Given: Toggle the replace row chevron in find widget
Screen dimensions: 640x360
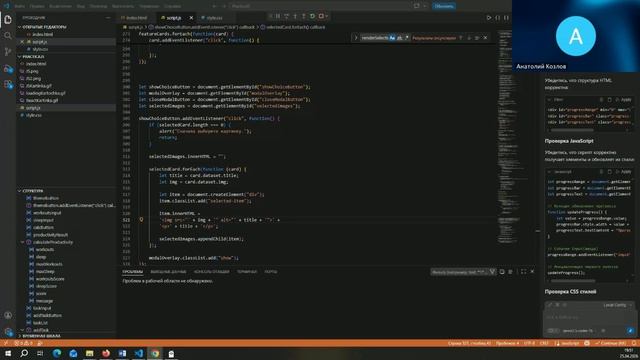Looking at the screenshot, I should (356, 38).
